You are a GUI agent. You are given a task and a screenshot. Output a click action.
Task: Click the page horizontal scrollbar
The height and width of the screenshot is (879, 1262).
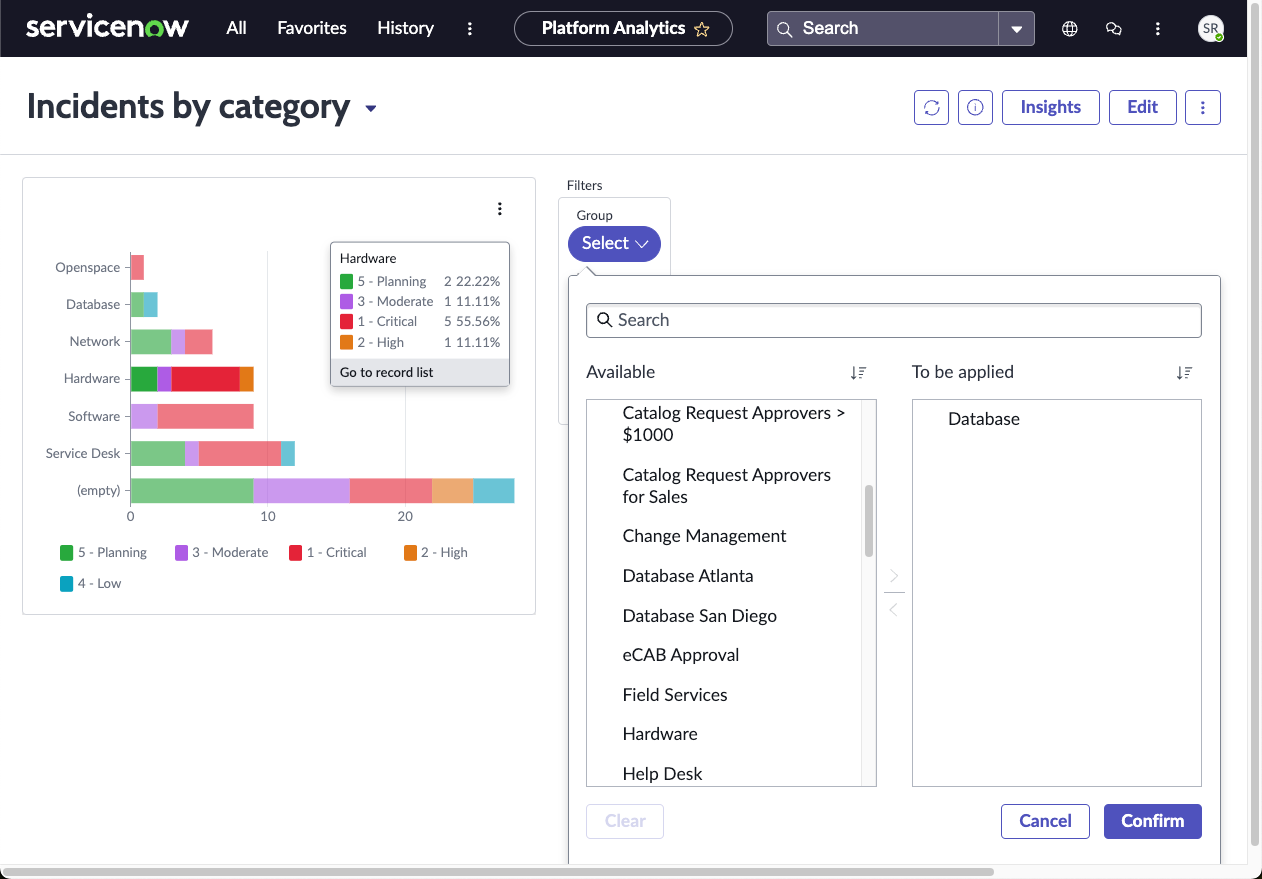[497, 872]
